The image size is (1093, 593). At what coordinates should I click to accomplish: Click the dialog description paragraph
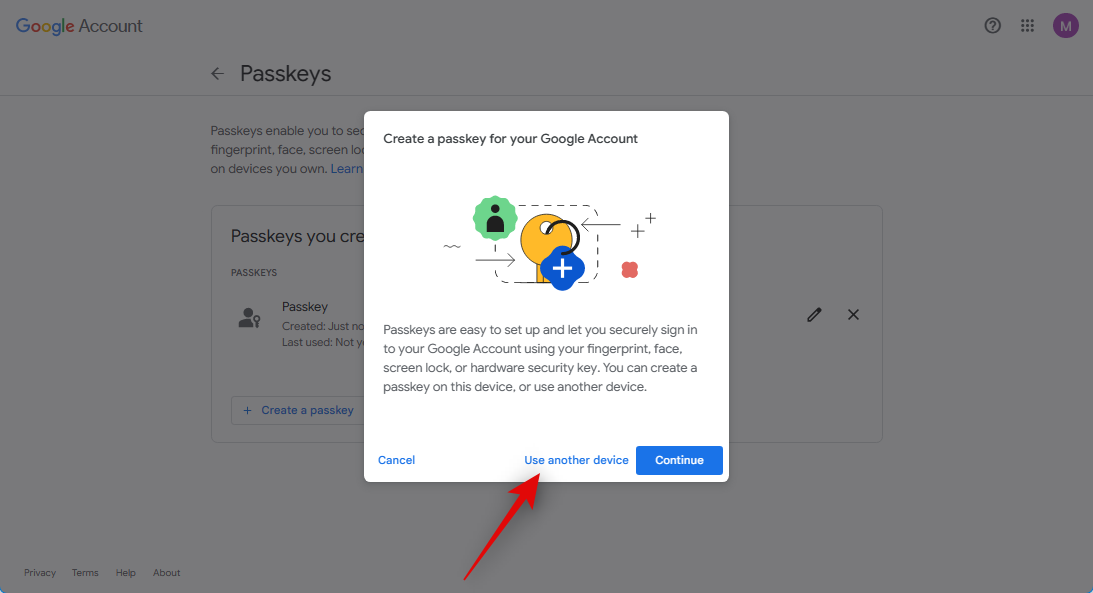[x=540, y=358]
